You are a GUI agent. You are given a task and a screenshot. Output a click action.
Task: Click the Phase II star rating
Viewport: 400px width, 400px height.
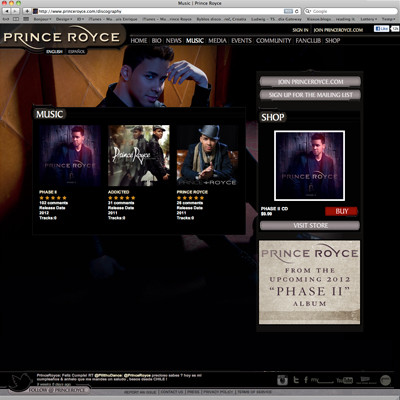53,198
